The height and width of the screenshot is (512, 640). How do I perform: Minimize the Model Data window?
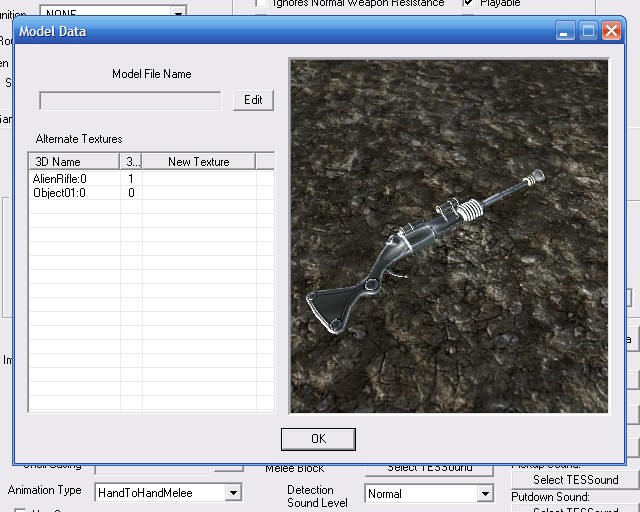pyautogui.click(x=566, y=32)
